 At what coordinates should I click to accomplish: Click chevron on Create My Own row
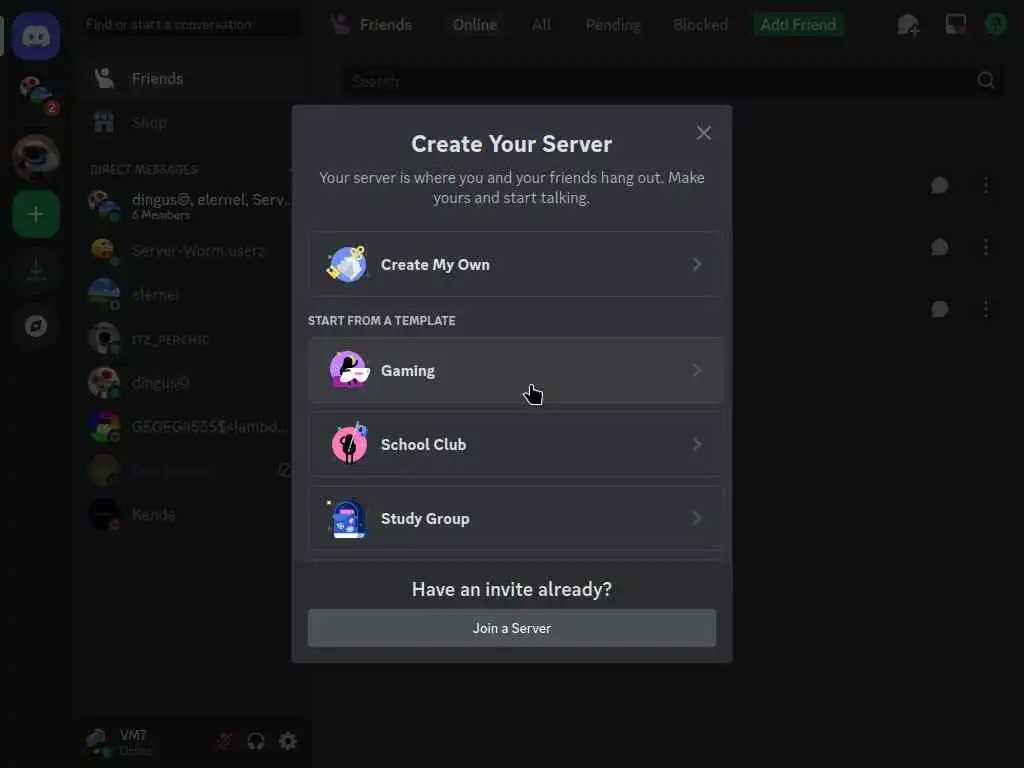[697, 264]
